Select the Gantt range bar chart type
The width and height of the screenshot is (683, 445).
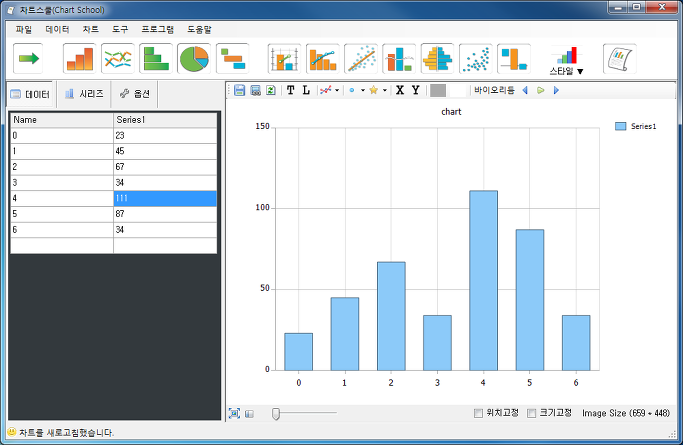(232, 58)
